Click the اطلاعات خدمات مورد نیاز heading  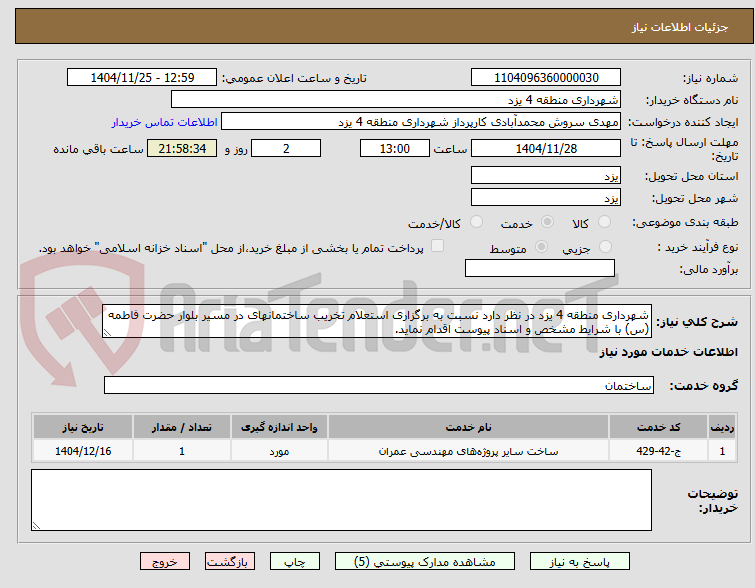[668, 353]
